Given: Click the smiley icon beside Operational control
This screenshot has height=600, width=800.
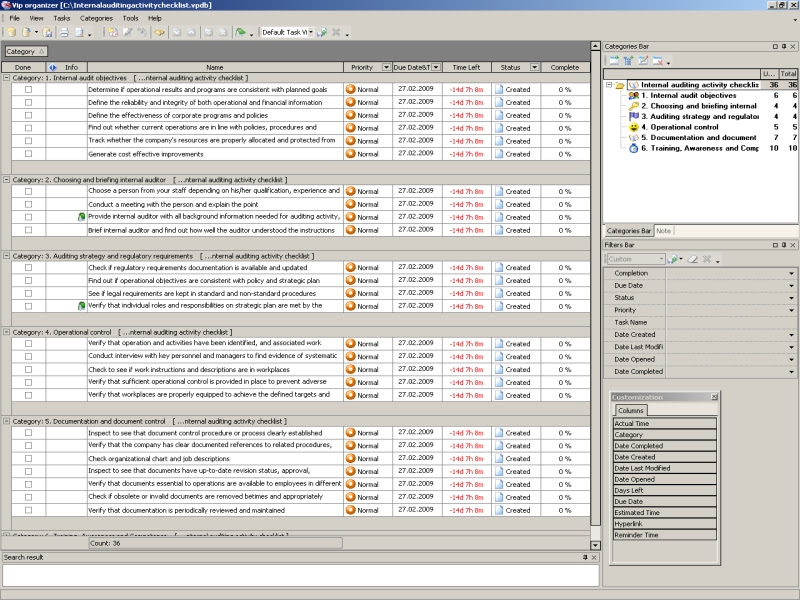Looking at the screenshot, I should pos(633,127).
